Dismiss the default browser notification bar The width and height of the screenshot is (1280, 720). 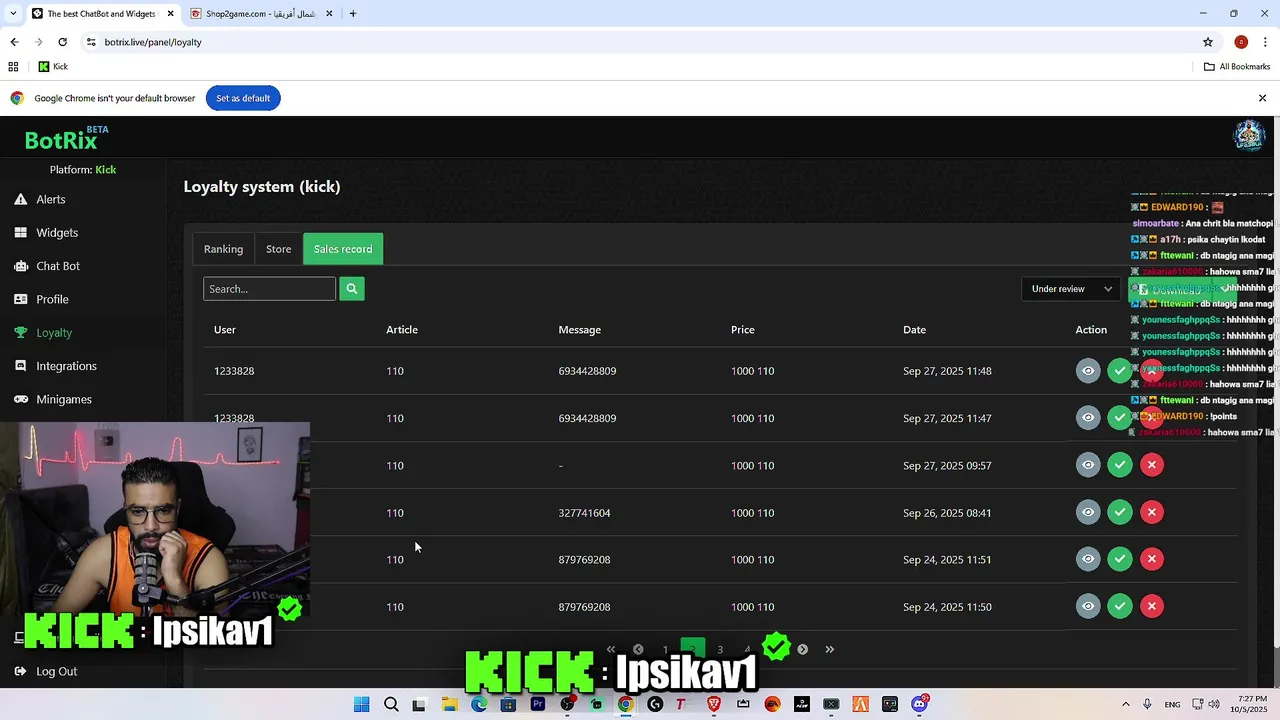tap(1262, 98)
